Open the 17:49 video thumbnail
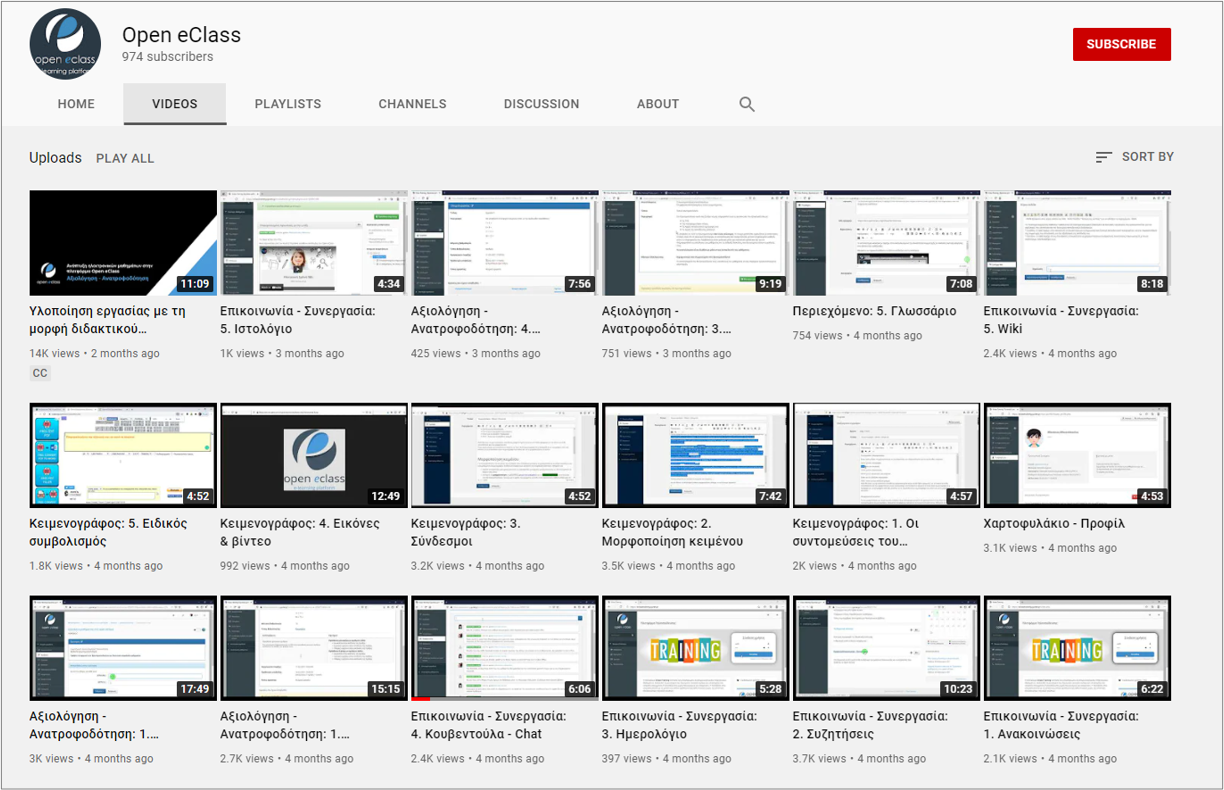Image resolution: width=1224 pixels, height=790 pixels. click(x=123, y=648)
